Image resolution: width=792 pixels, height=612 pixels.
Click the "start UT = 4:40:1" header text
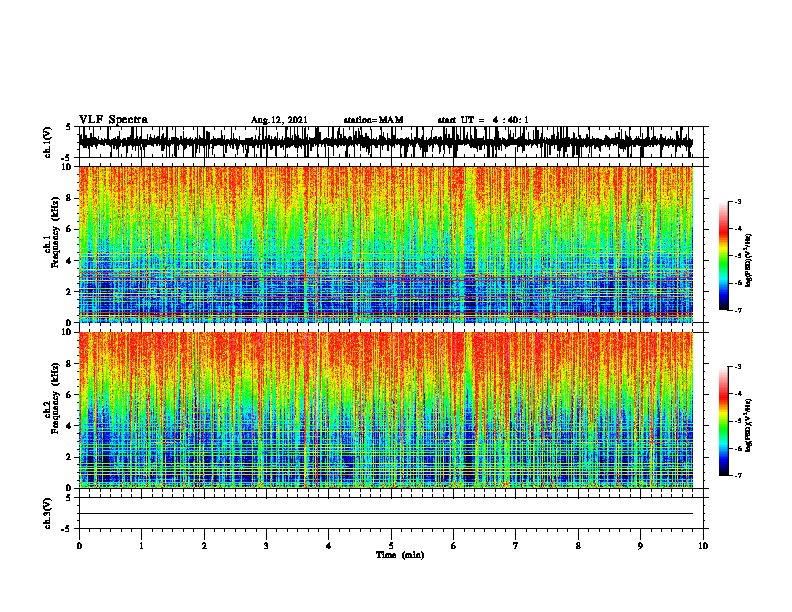tap(483, 120)
